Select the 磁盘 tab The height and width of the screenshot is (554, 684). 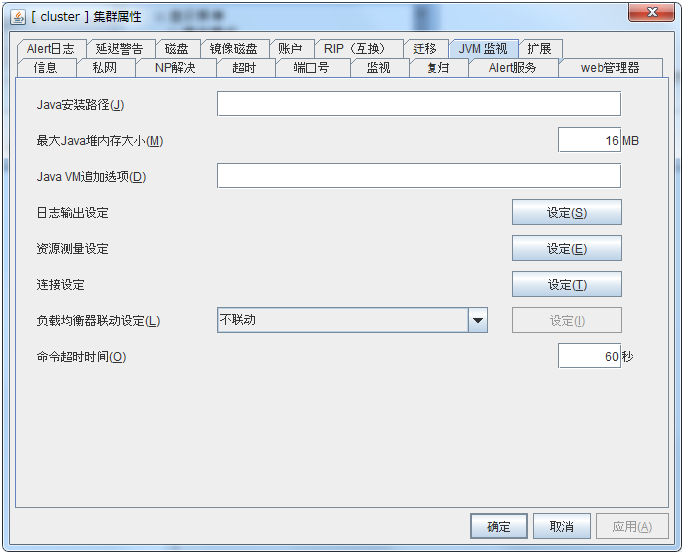tap(177, 48)
